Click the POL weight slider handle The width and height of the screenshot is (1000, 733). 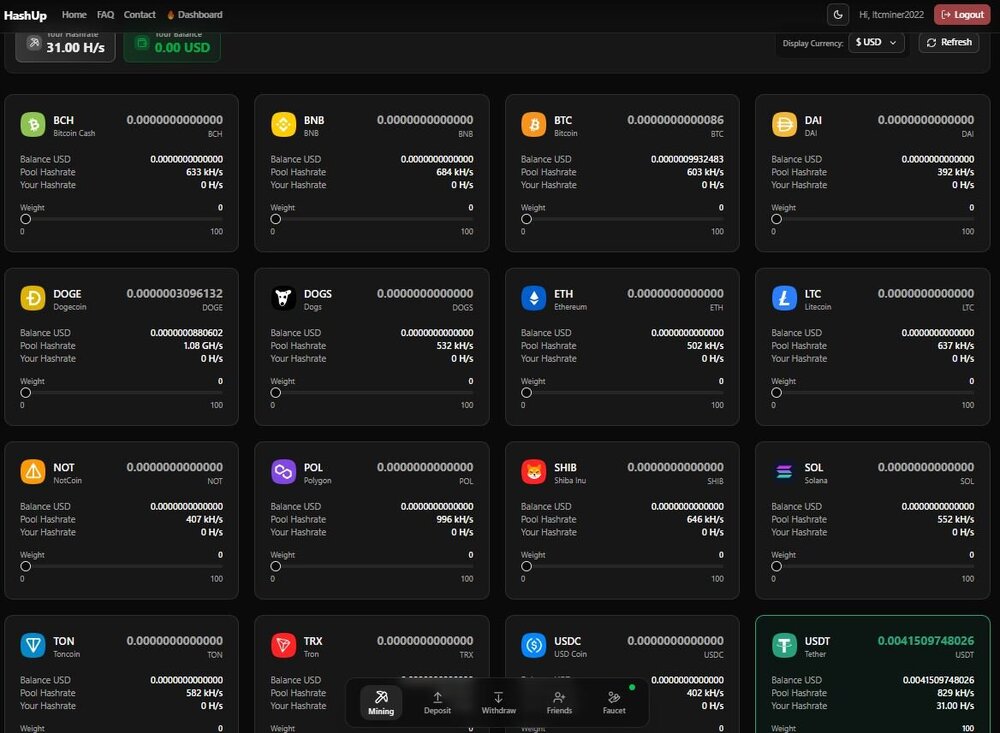(x=276, y=566)
